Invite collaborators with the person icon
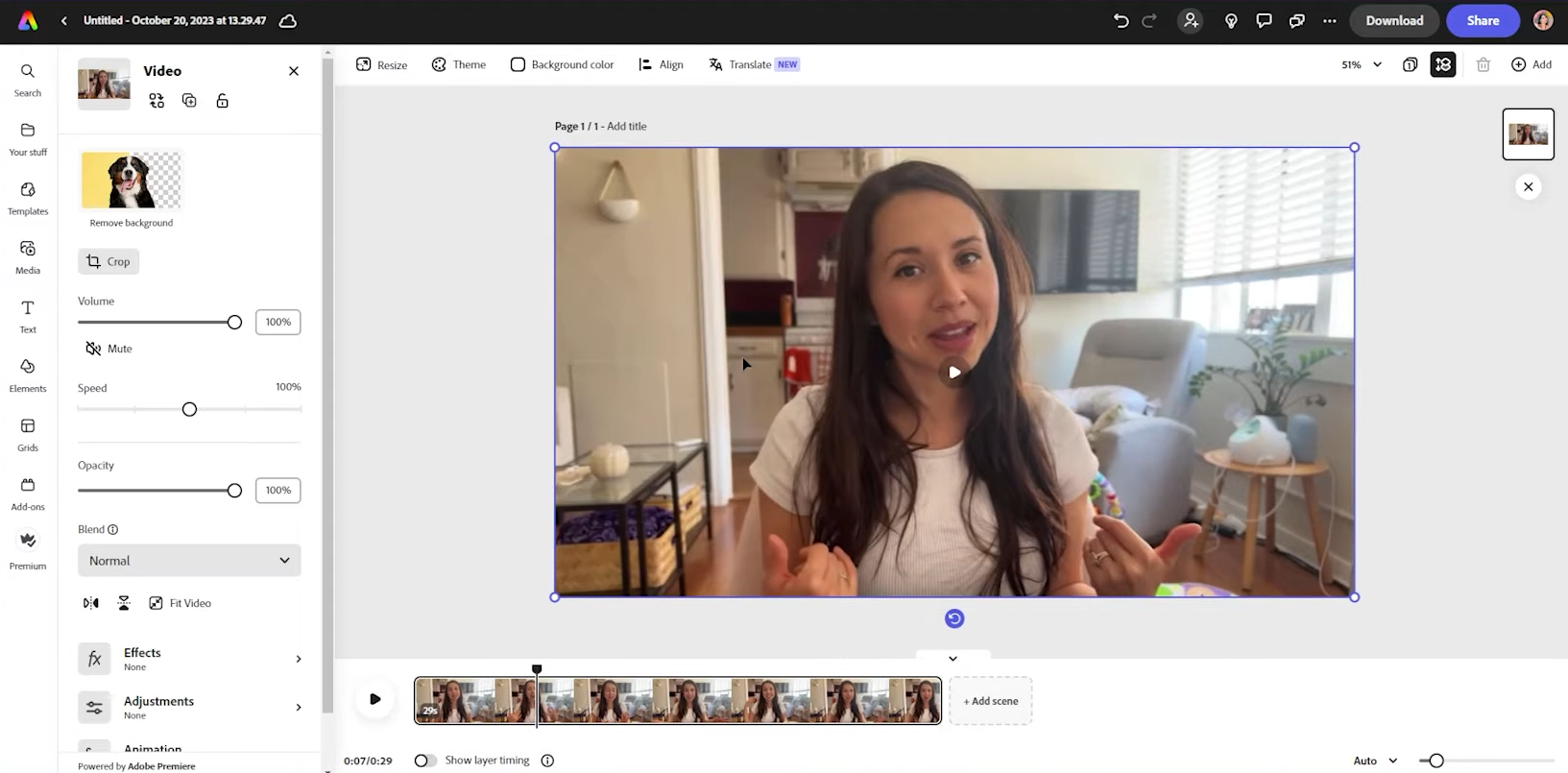 click(x=1191, y=20)
